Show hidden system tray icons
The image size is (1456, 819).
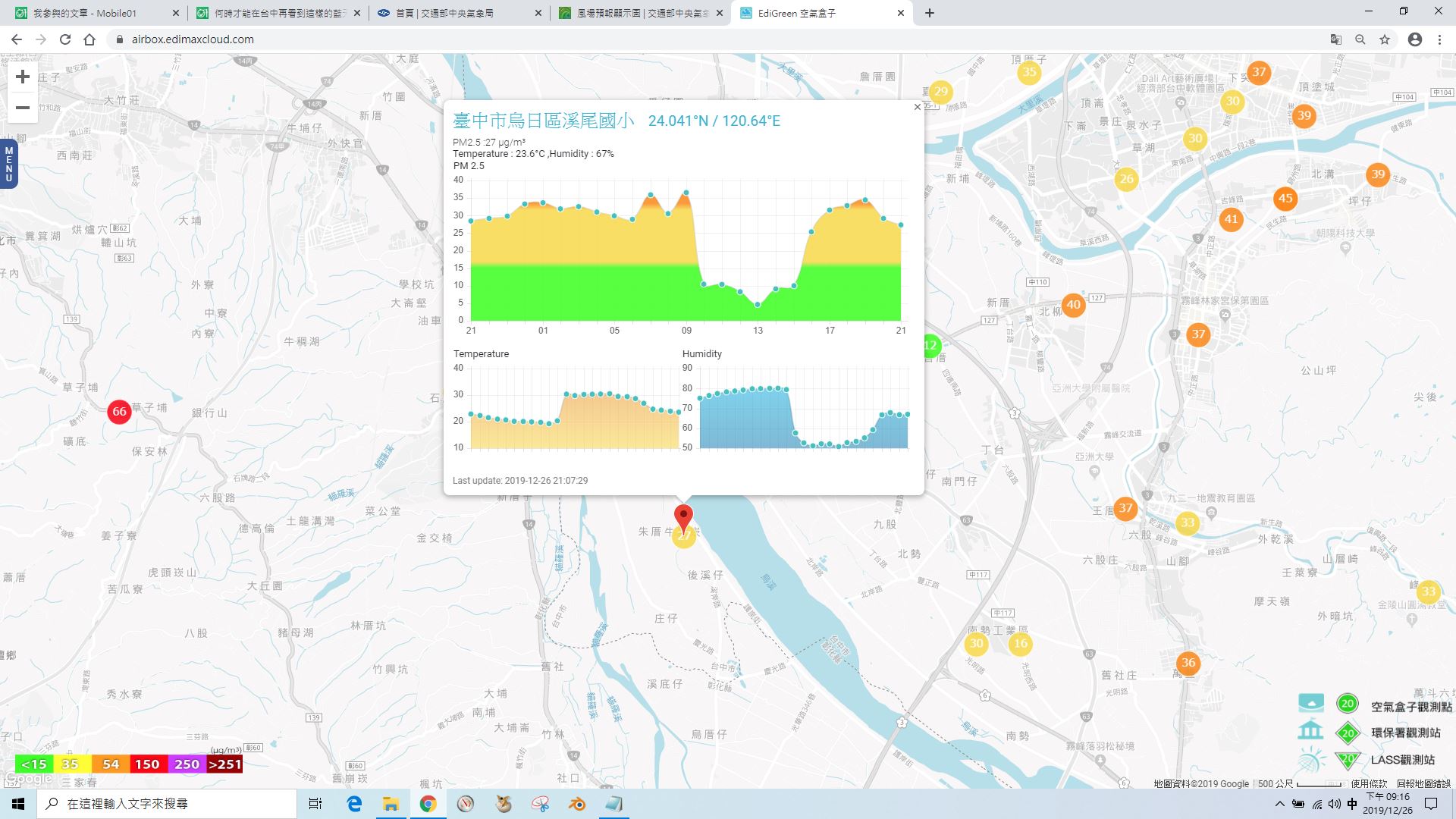(1280, 804)
